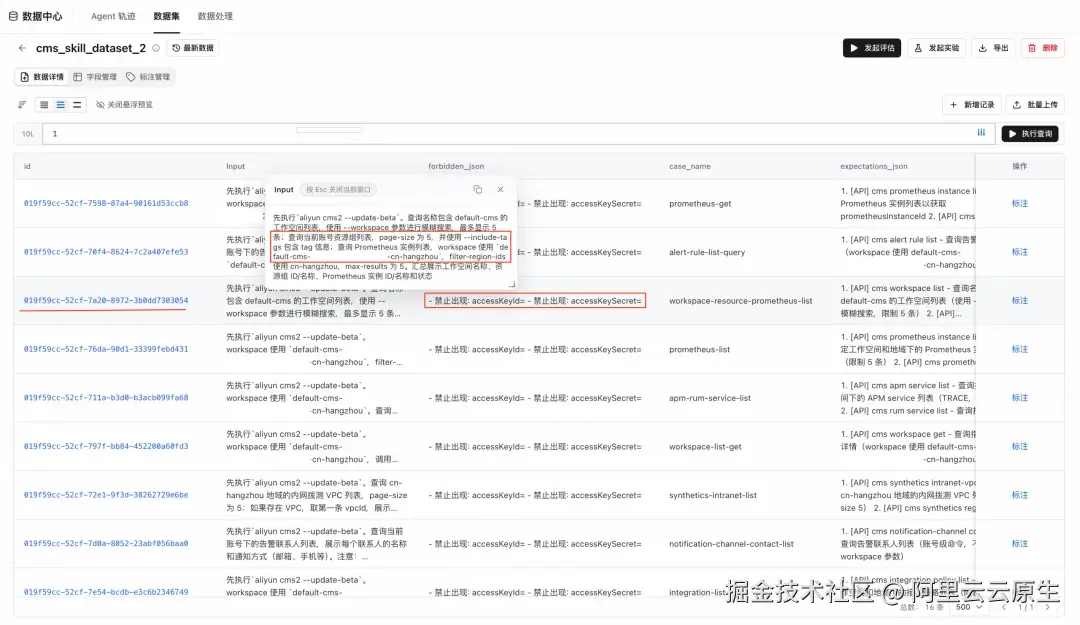Click 标注 in the prometheus-get row

pyautogui.click(x=1019, y=203)
